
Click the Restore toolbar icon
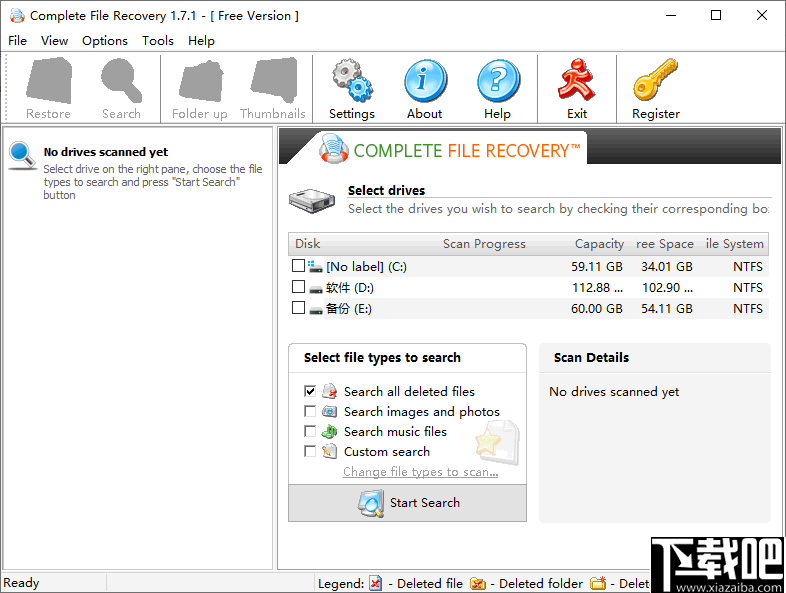49,80
